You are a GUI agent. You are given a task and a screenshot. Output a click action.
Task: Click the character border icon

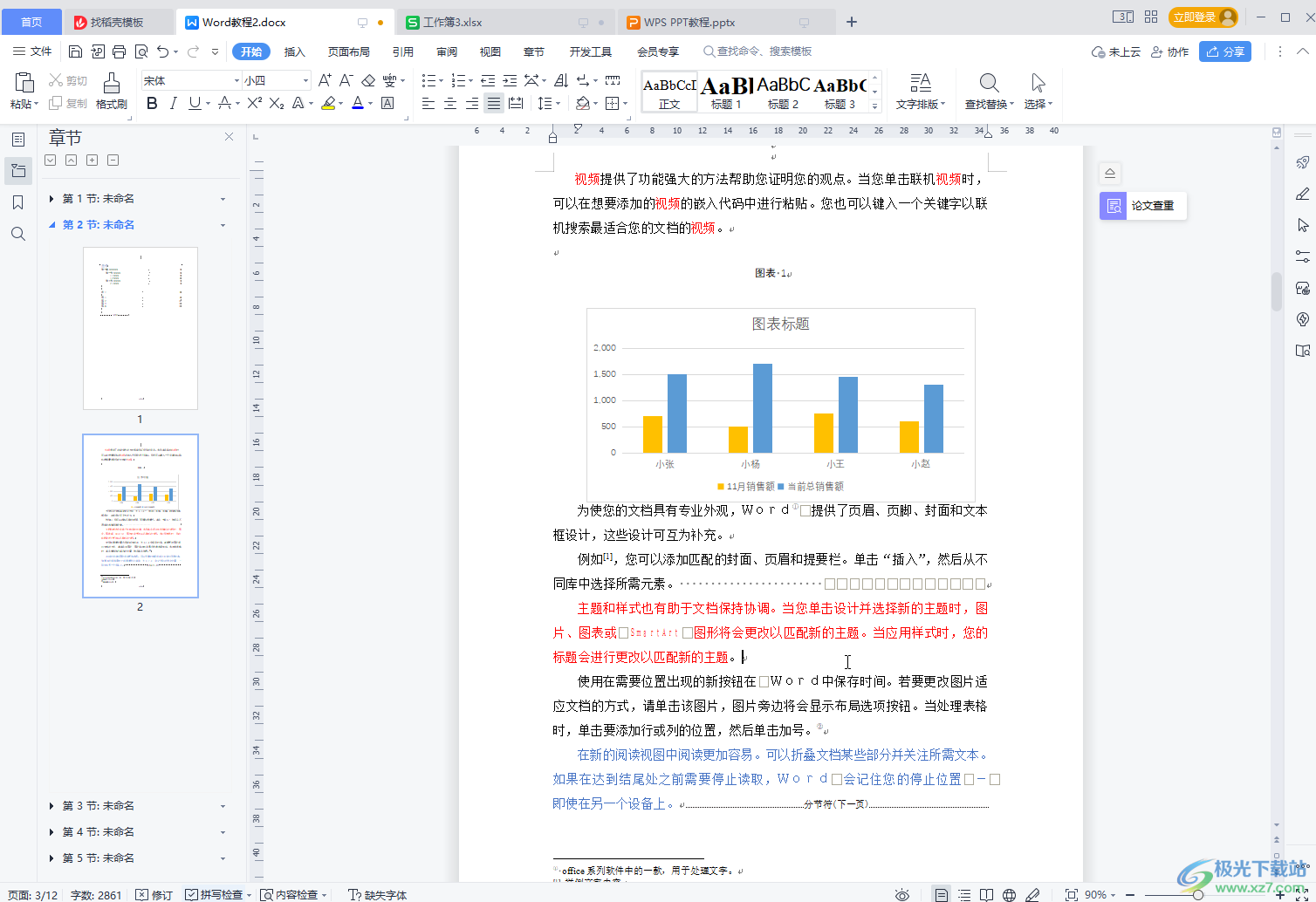[388, 104]
